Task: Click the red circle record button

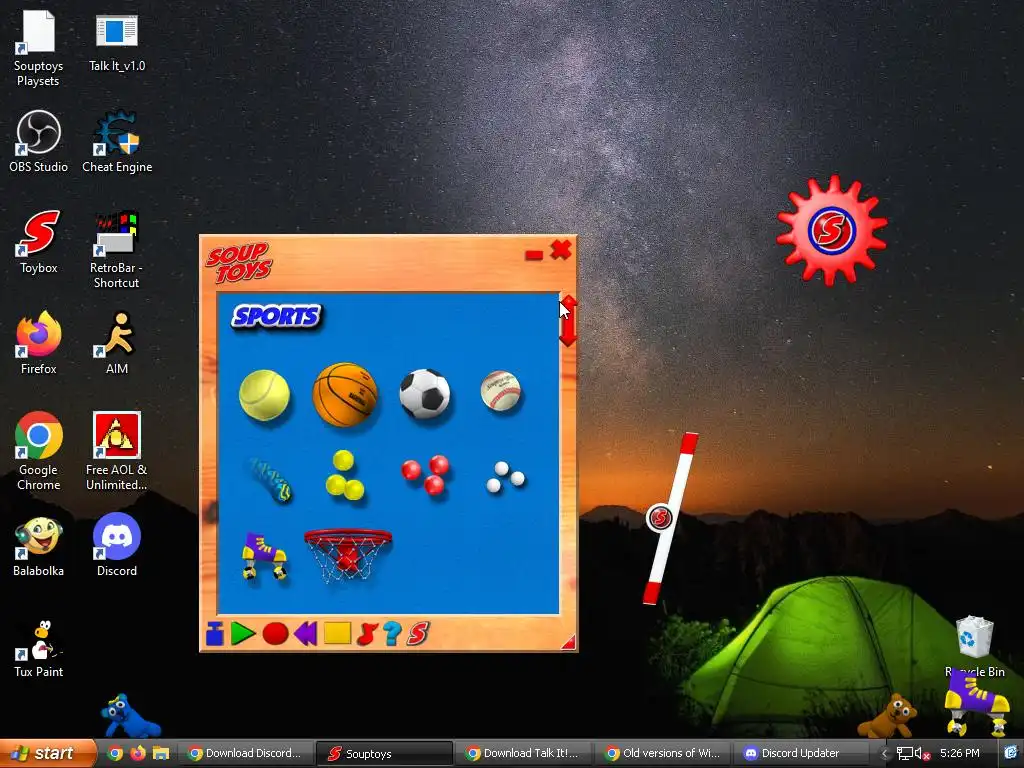Action: (x=275, y=633)
